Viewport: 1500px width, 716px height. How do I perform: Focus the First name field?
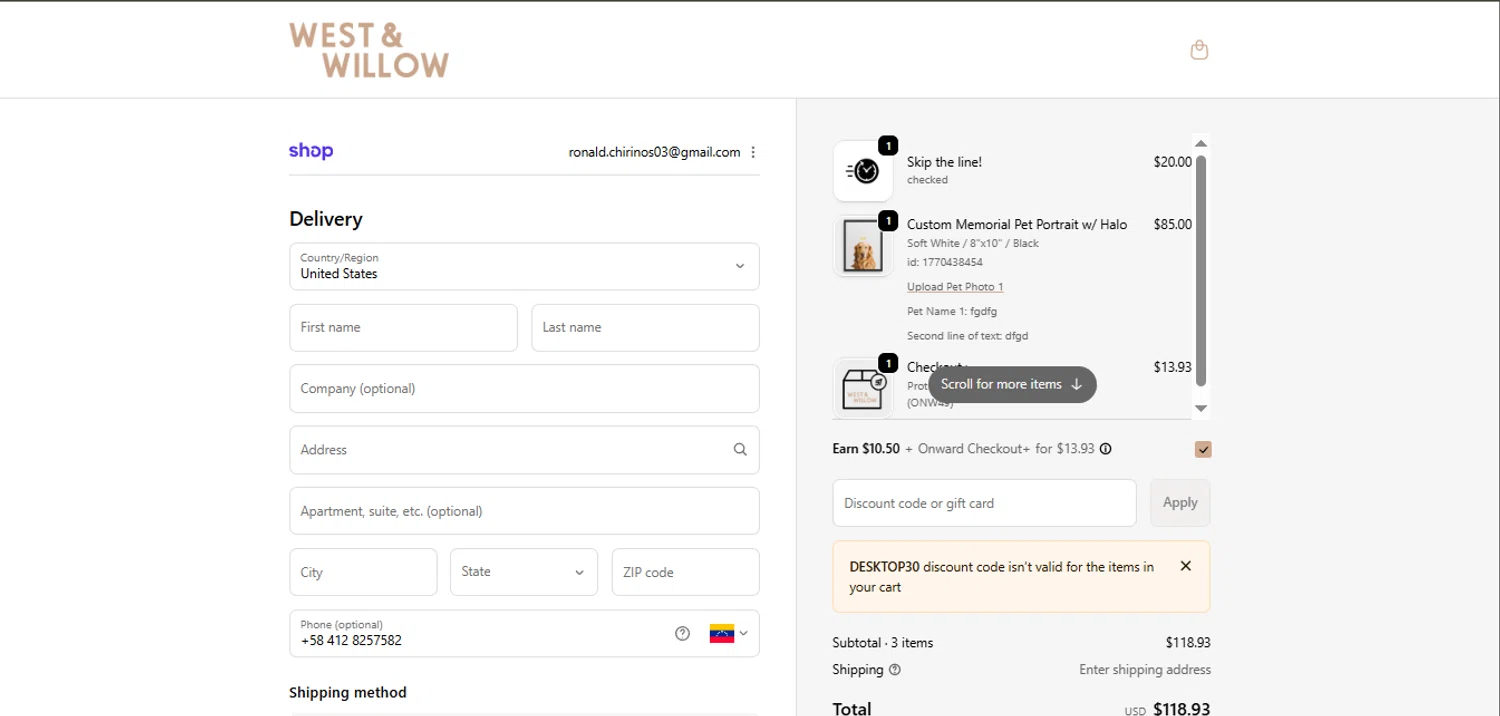click(x=403, y=328)
